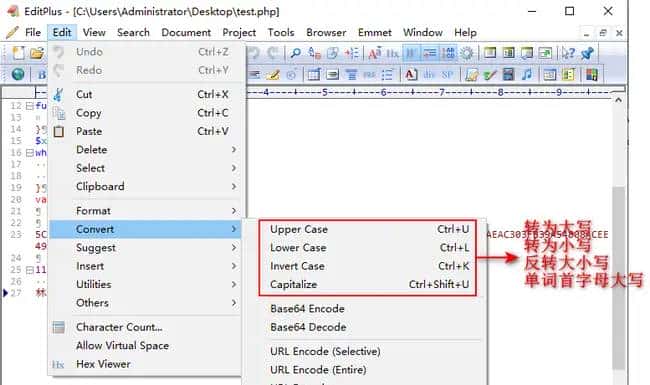Click the music note HTML toolbar icon
Viewport: 650px width, 385px height.
point(527,75)
